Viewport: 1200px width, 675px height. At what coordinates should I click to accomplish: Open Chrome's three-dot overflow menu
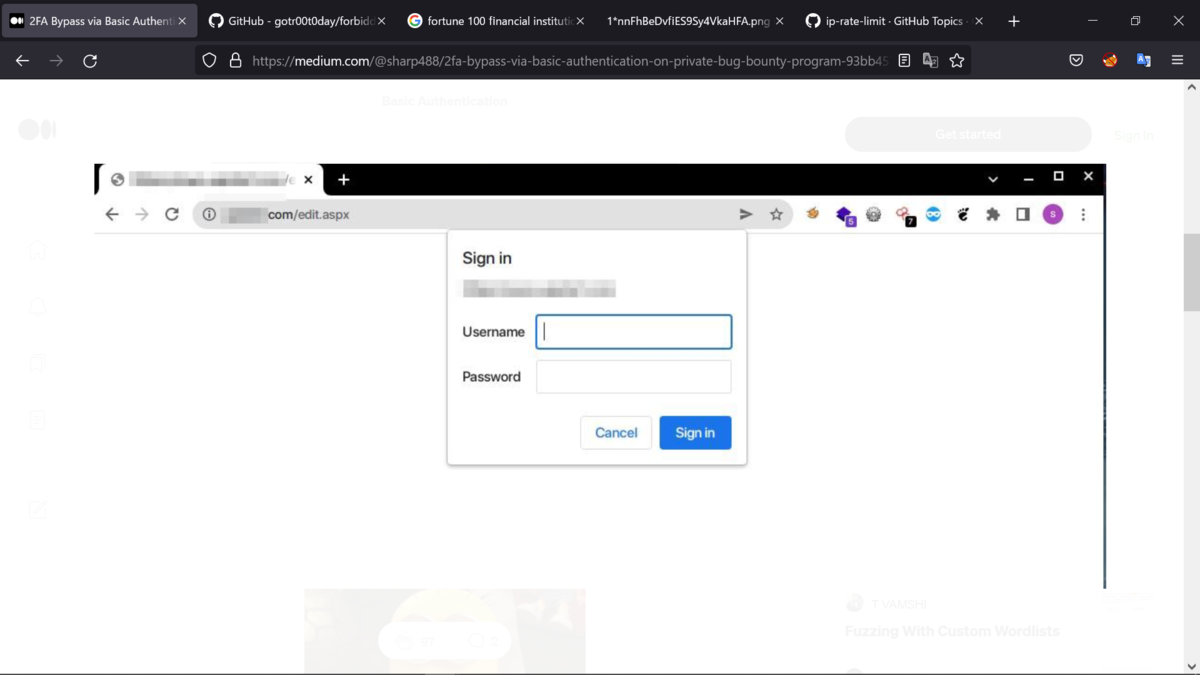[x=1083, y=214]
